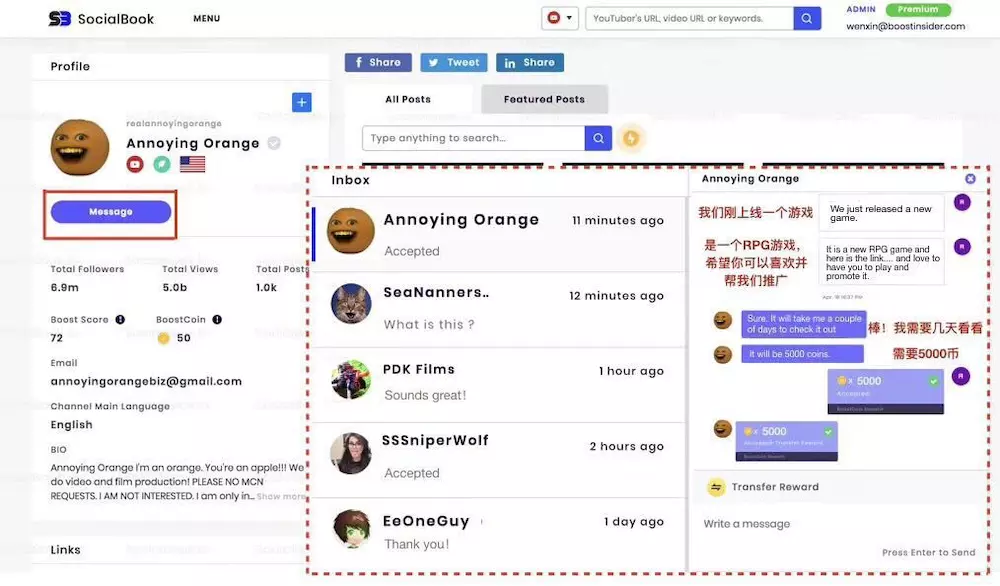Click the Boost Score info icon
1000x586 pixels.
[120, 319]
